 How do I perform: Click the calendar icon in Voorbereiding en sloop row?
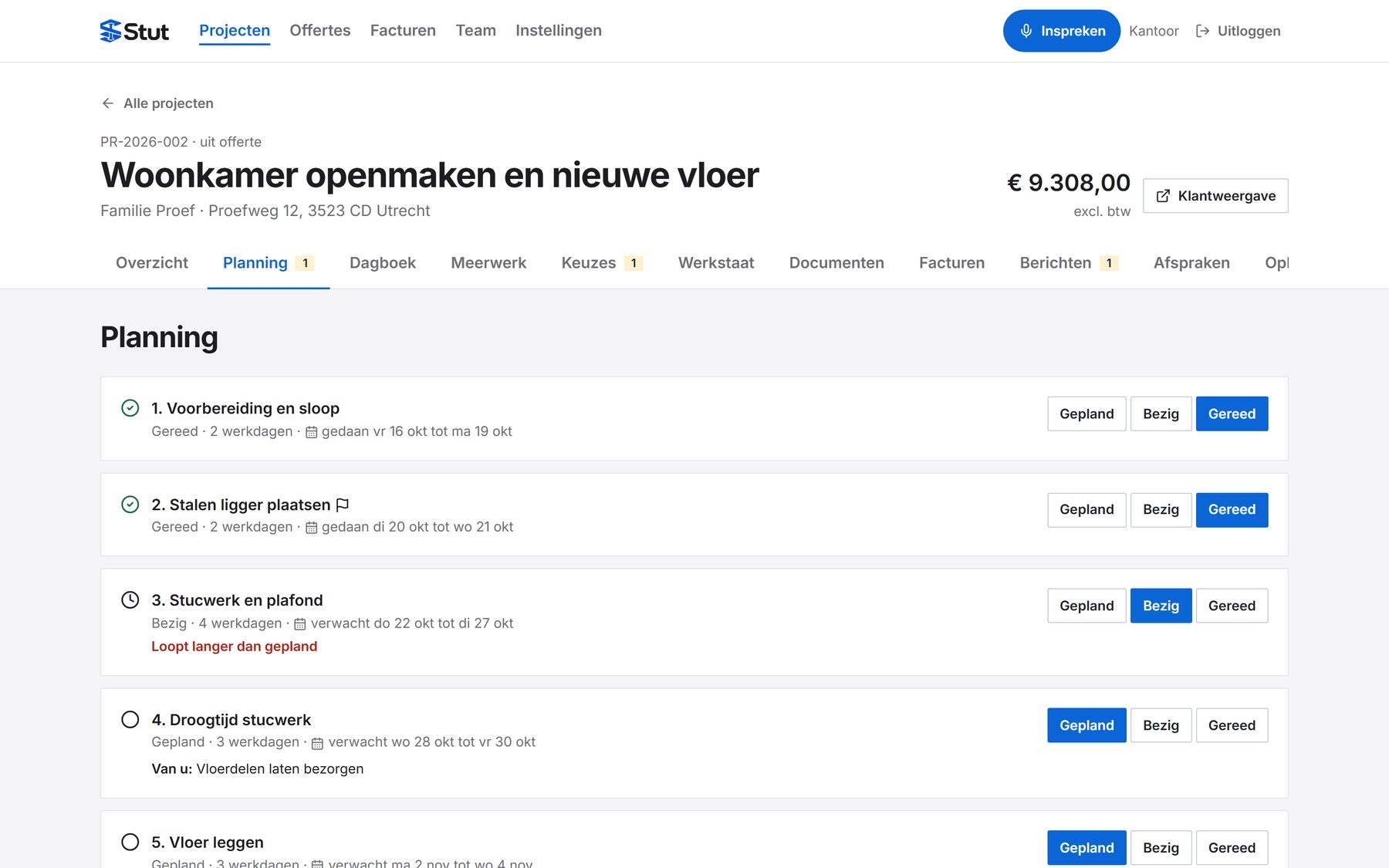click(311, 432)
